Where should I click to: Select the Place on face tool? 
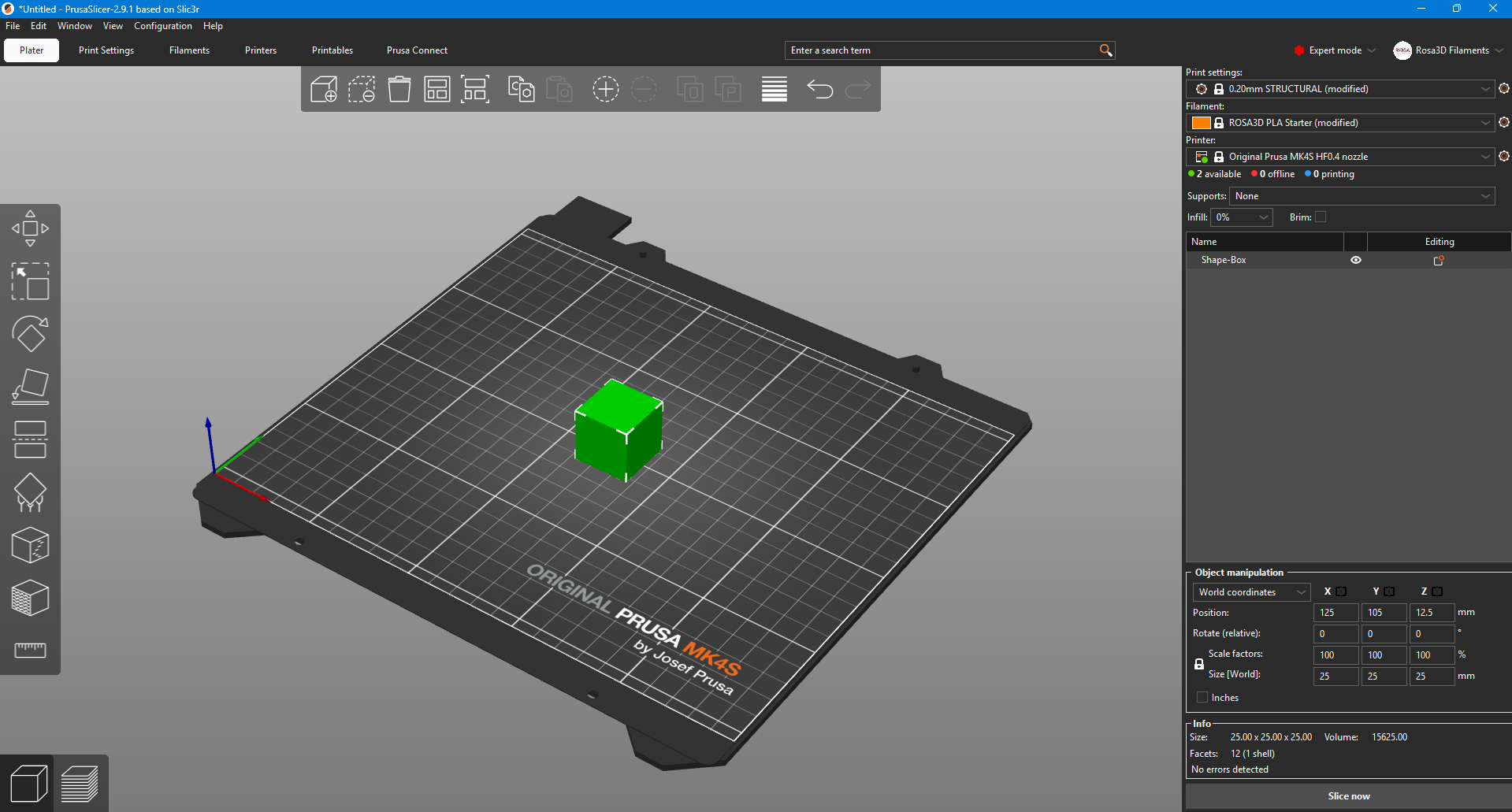coord(30,387)
